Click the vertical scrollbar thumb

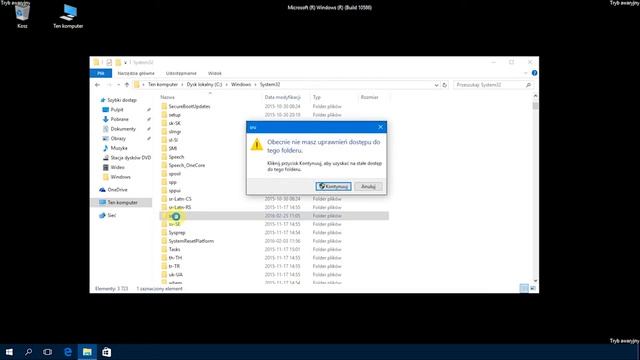click(x=535, y=106)
